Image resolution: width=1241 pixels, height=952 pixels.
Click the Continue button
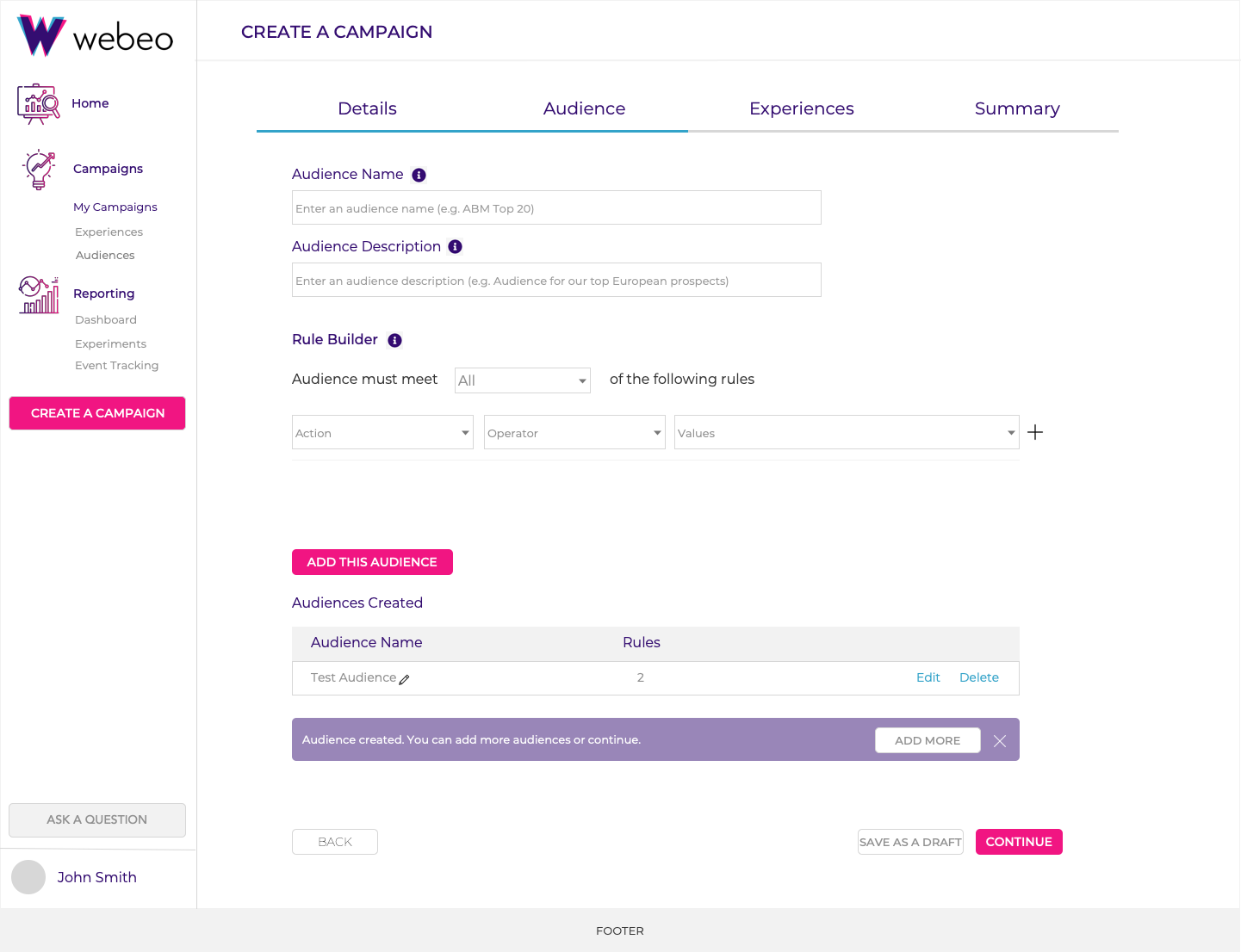click(1019, 842)
